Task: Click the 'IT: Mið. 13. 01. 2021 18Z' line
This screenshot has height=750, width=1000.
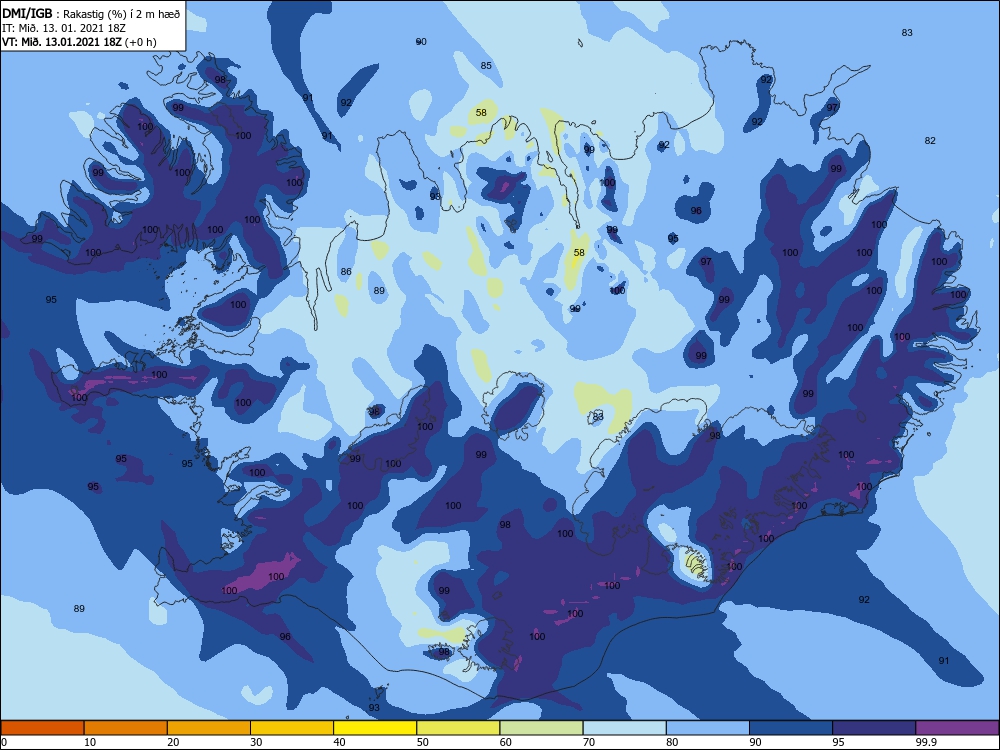Action: coord(64,28)
